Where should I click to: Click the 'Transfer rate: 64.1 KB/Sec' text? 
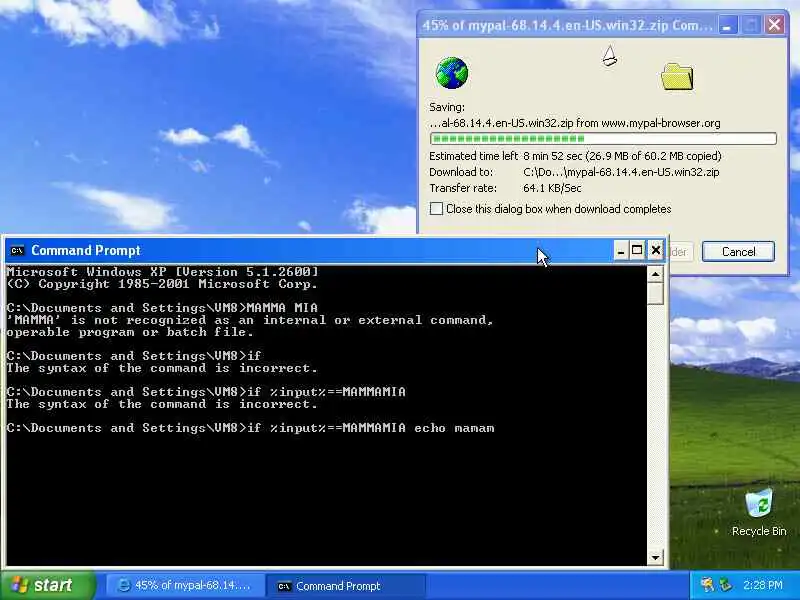click(x=505, y=188)
